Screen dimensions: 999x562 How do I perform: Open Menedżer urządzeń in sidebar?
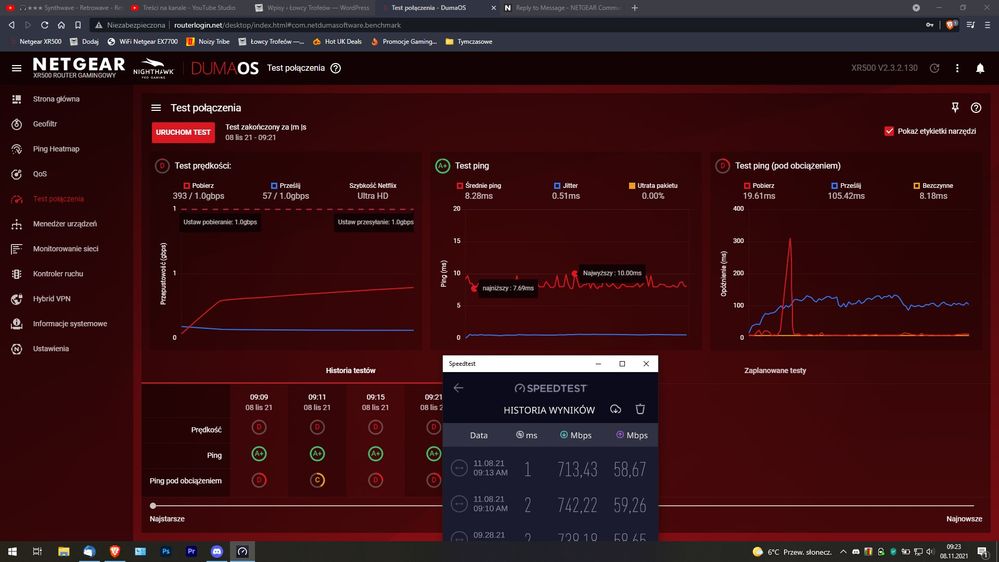point(65,224)
